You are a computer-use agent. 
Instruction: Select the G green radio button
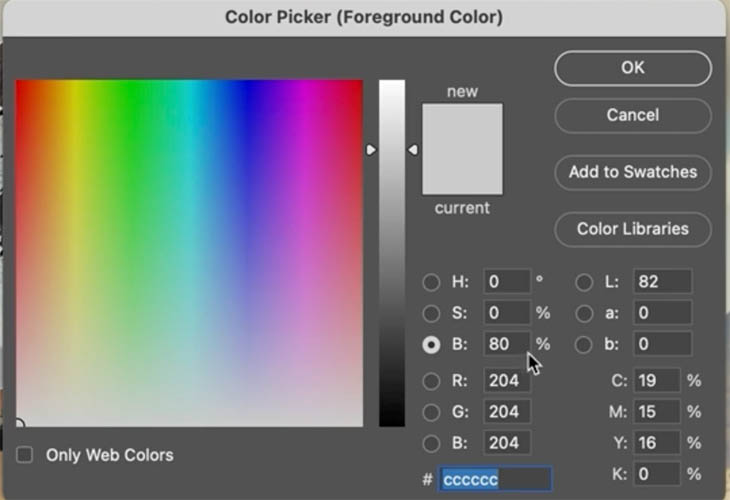point(431,412)
